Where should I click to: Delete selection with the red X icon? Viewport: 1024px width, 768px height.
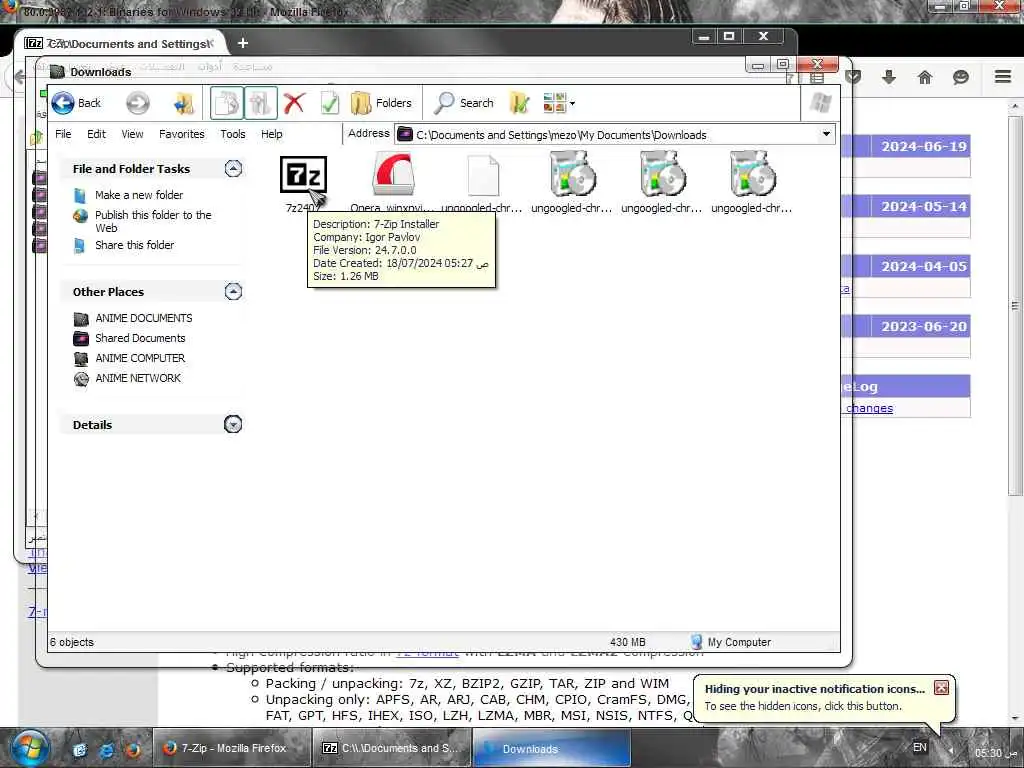(x=295, y=103)
